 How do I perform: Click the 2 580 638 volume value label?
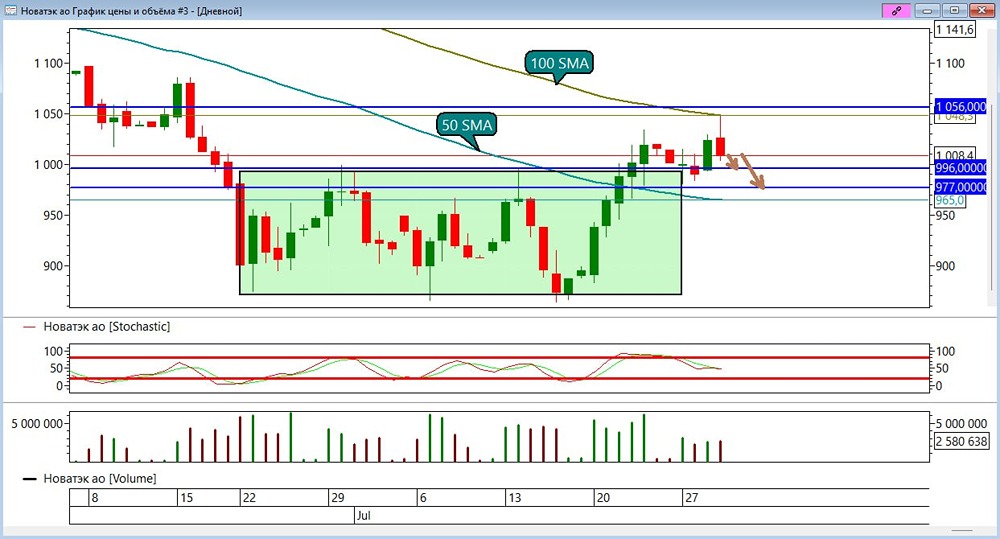click(x=962, y=441)
